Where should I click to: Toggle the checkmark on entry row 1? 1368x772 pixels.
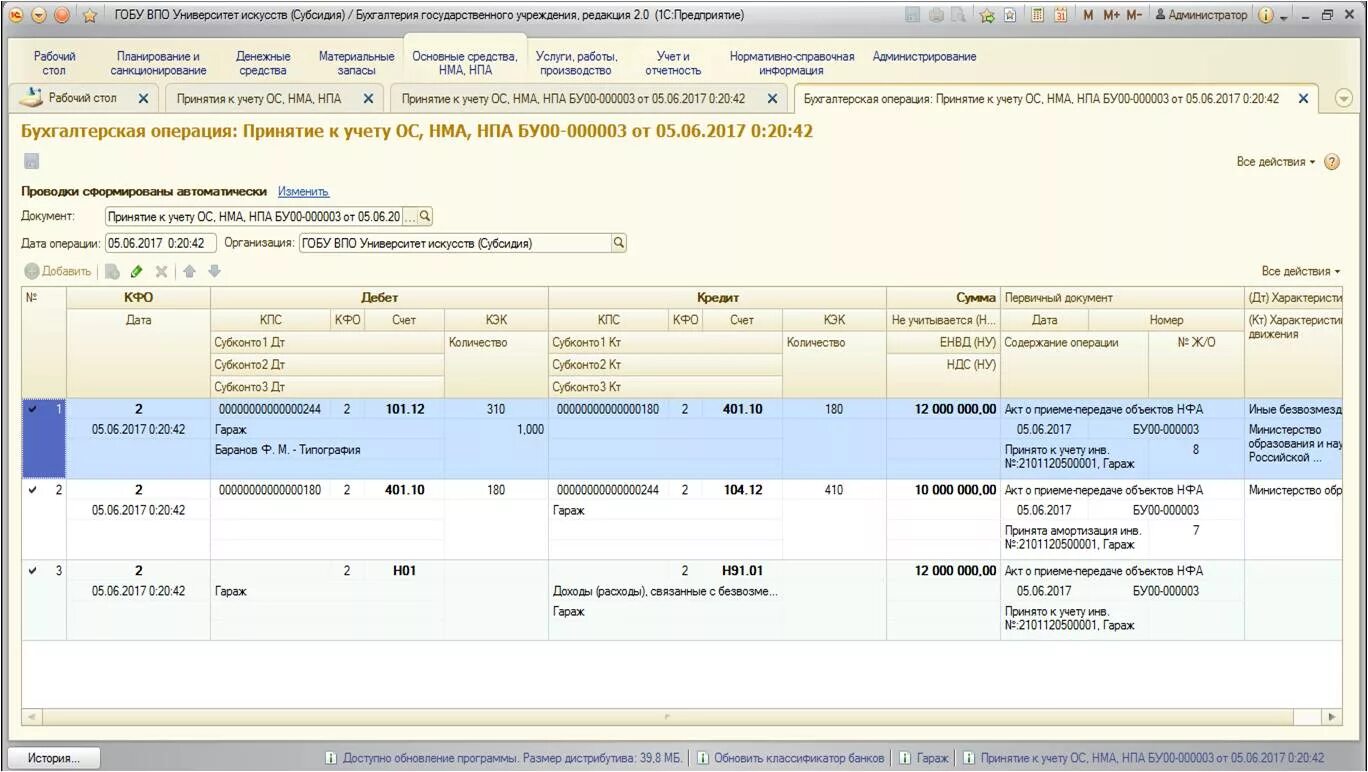[35, 409]
